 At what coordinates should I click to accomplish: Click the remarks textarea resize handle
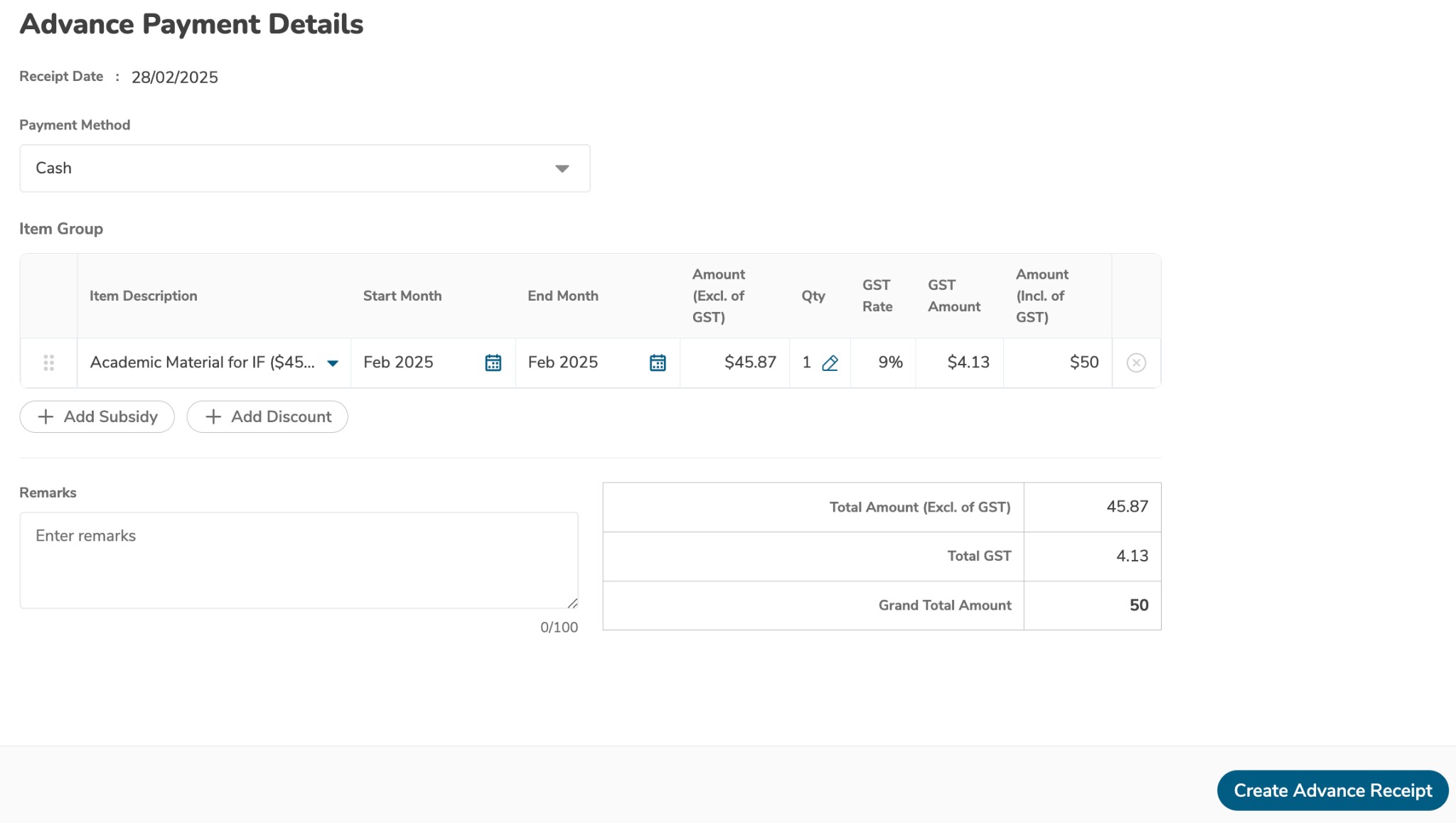click(572, 603)
